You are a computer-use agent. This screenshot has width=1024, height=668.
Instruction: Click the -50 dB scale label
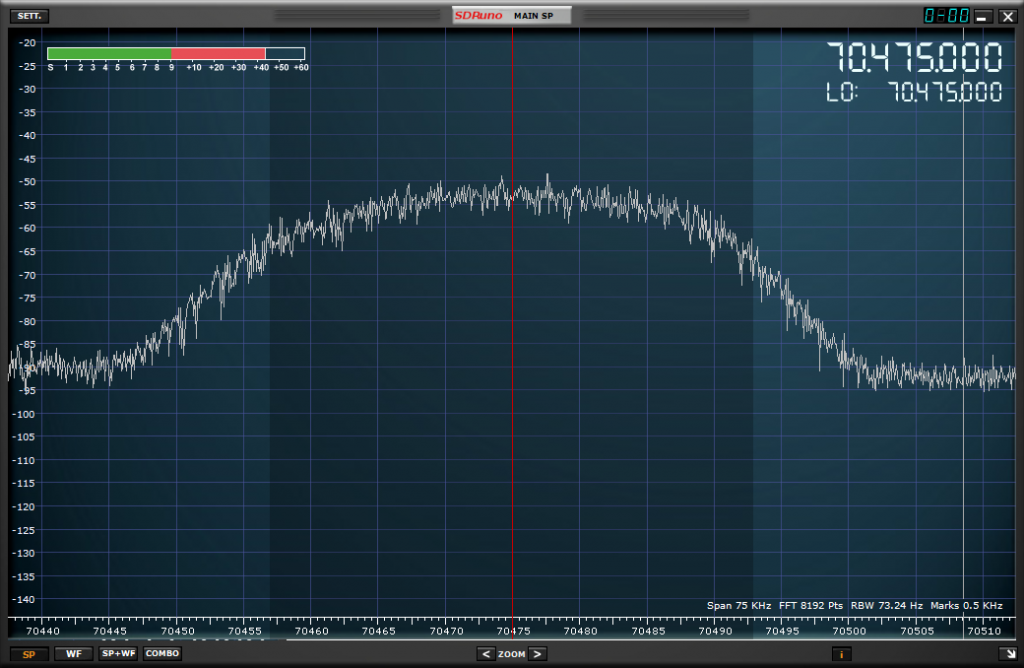pyautogui.click(x=26, y=182)
